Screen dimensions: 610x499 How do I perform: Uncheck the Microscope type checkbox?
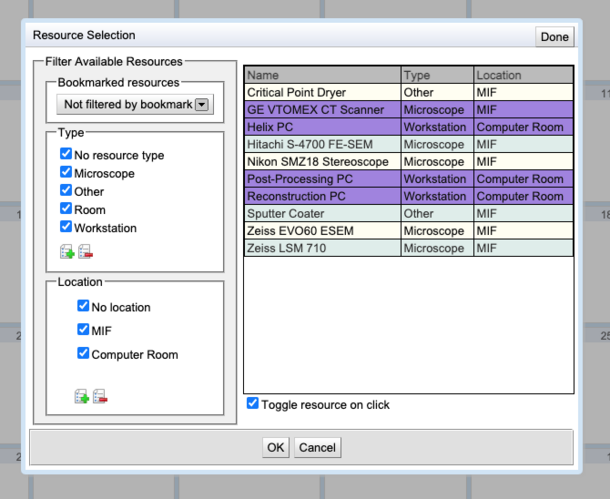pos(66,172)
